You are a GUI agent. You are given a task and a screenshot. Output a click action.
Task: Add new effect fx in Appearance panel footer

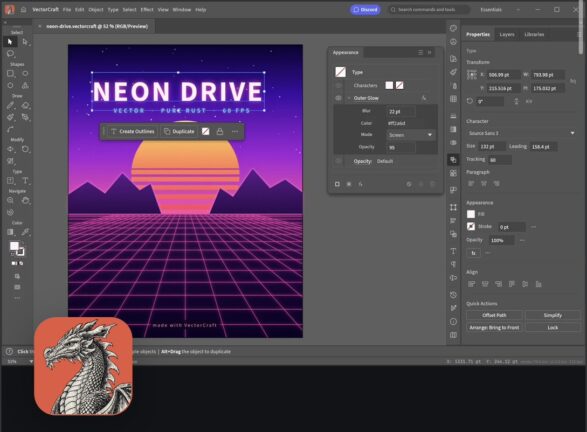pos(360,184)
